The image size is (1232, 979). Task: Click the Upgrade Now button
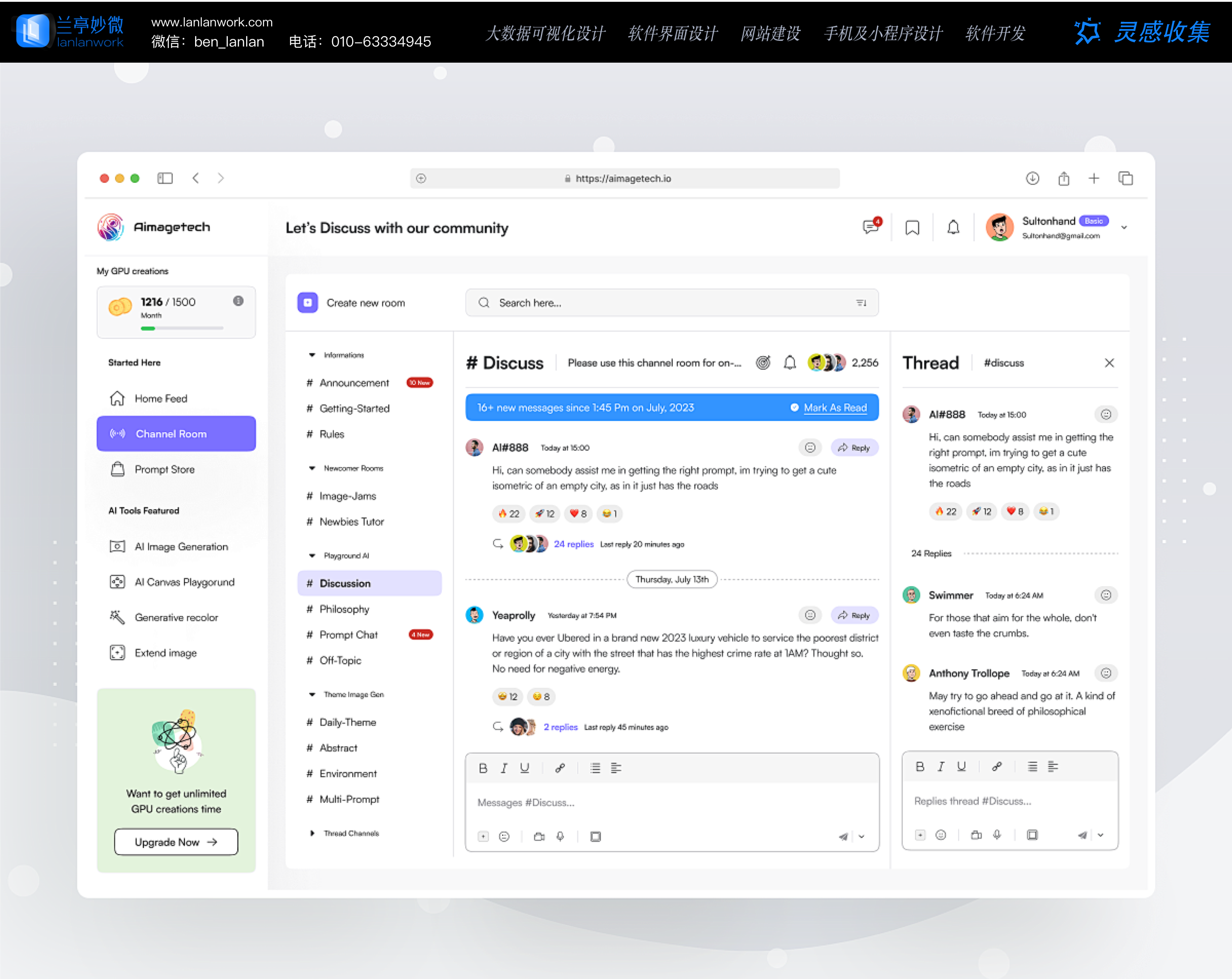(176, 842)
